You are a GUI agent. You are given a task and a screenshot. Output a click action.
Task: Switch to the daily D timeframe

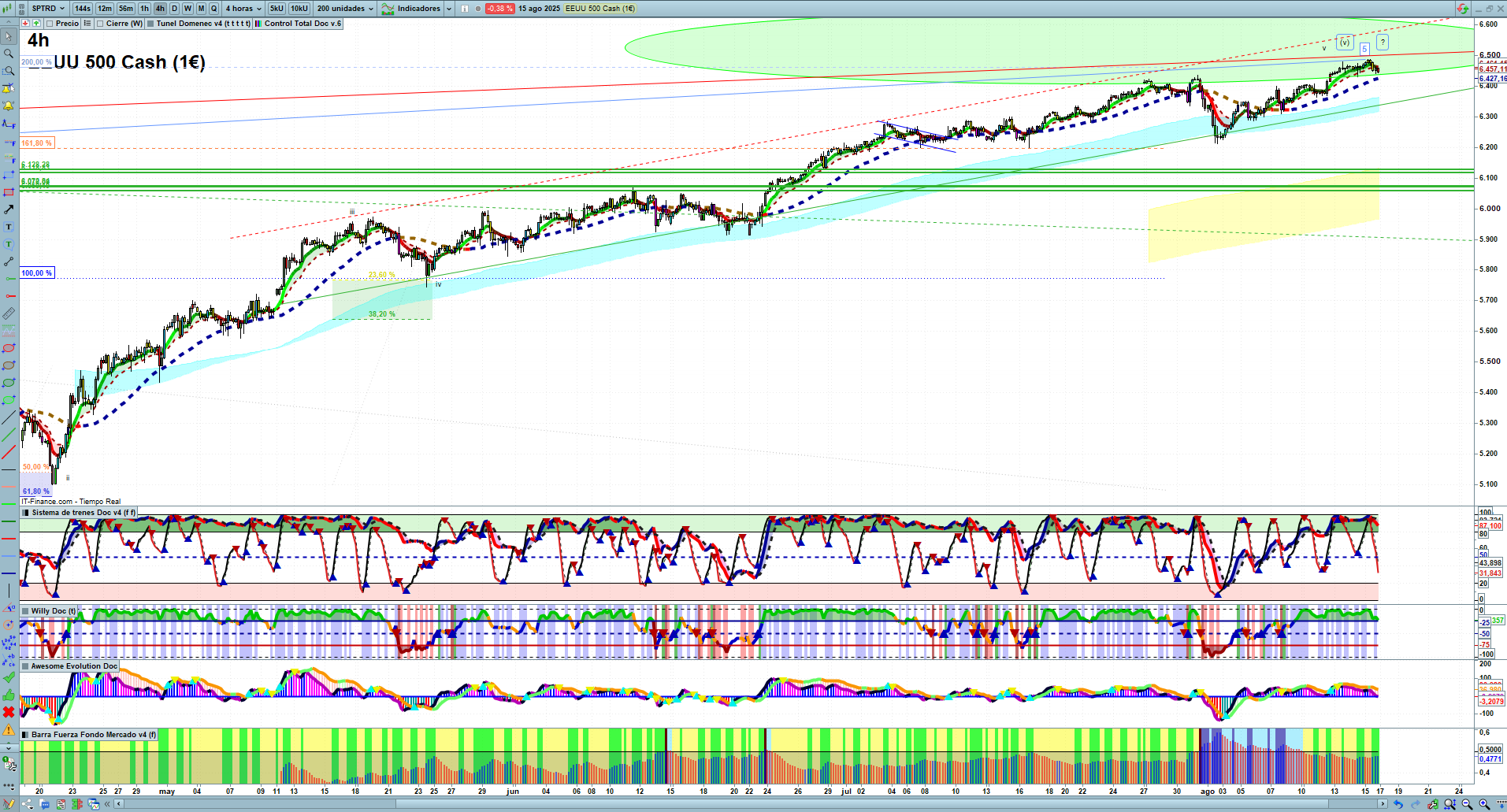point(175,9)
